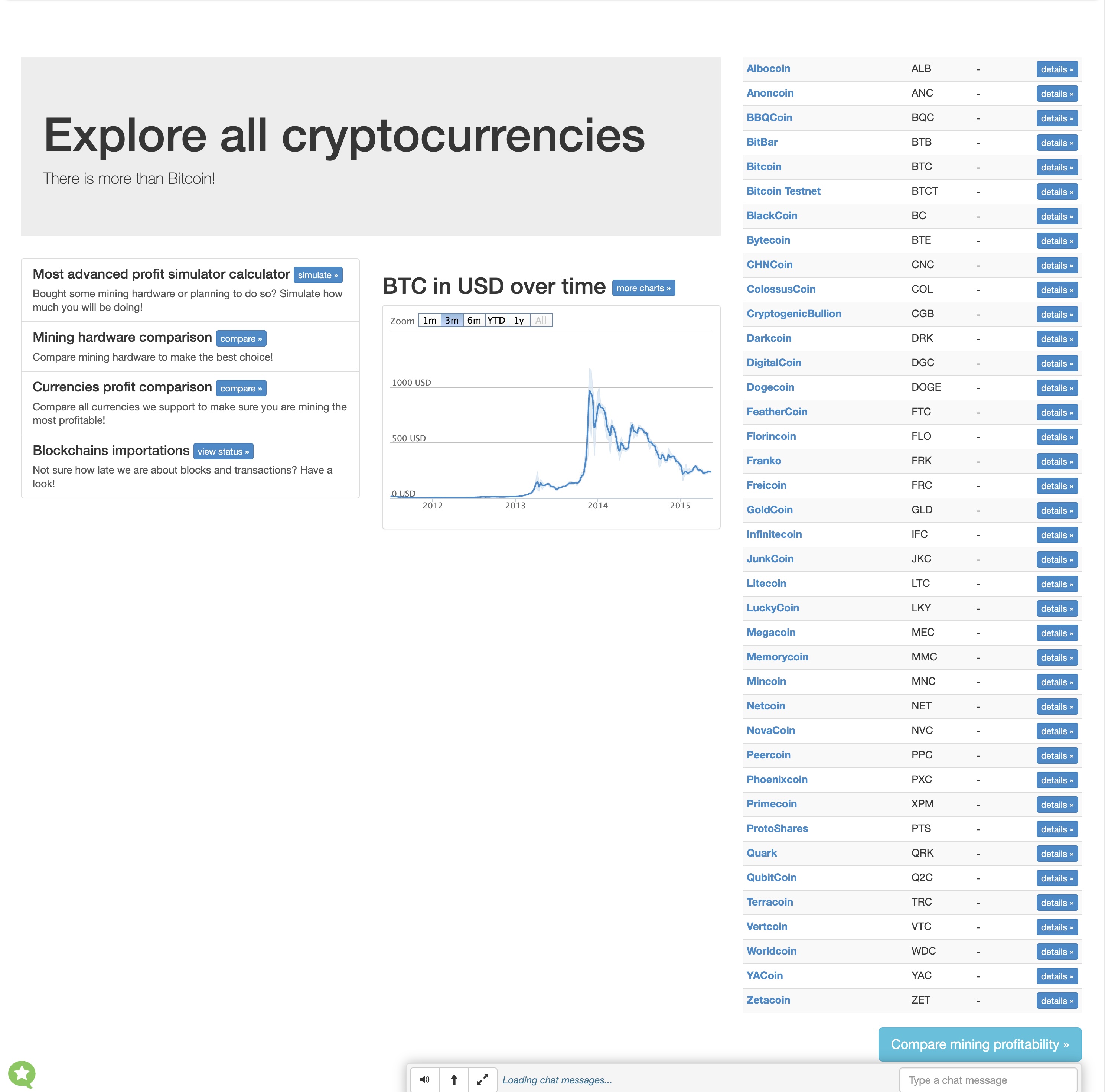Select the 1m zoom range
Viewport: 1105px width, 1092px height.
(430, 320)
